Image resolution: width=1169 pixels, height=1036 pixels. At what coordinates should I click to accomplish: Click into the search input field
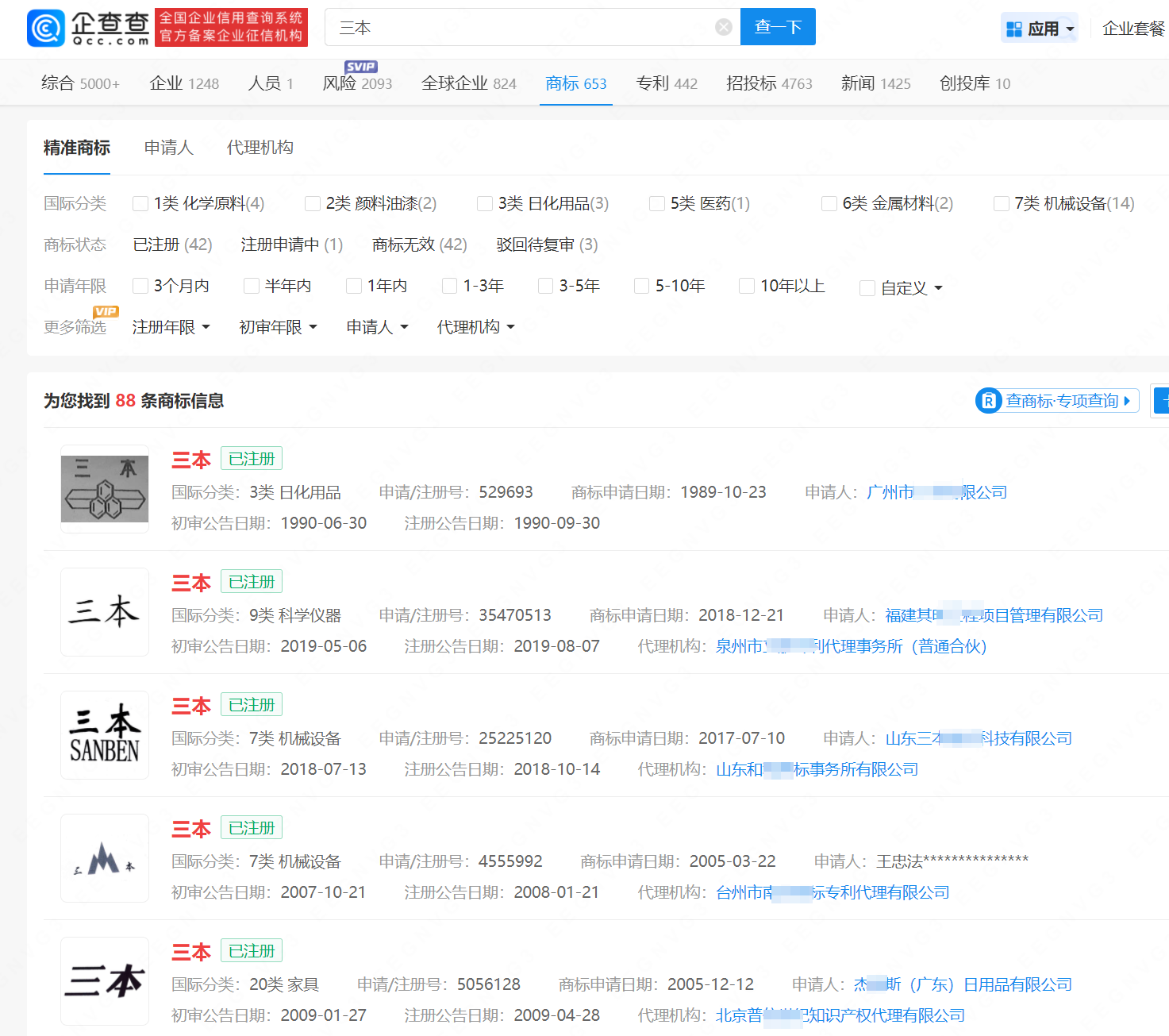524,28
